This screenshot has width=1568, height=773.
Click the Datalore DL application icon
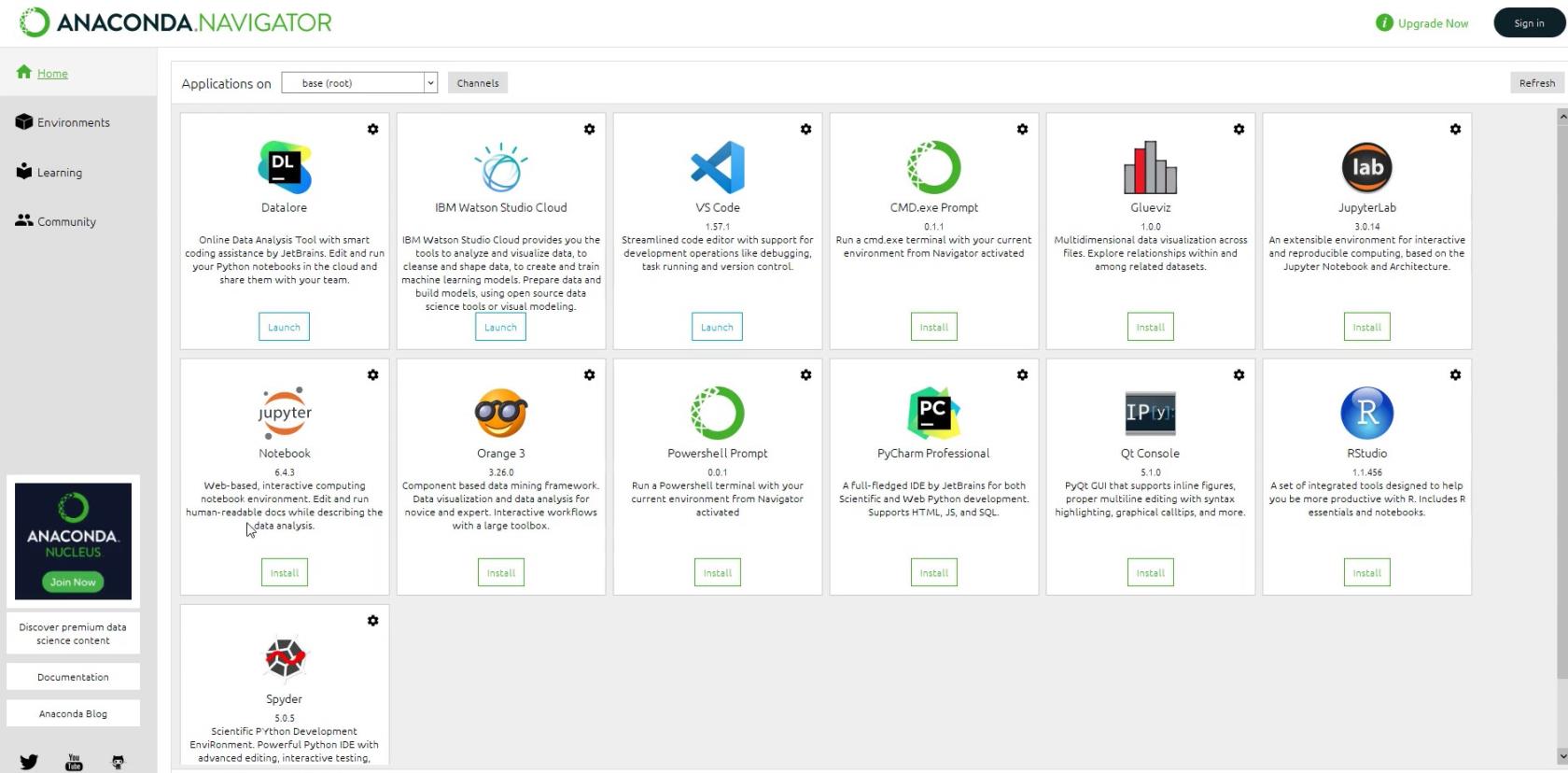click(x=285, y=167)
